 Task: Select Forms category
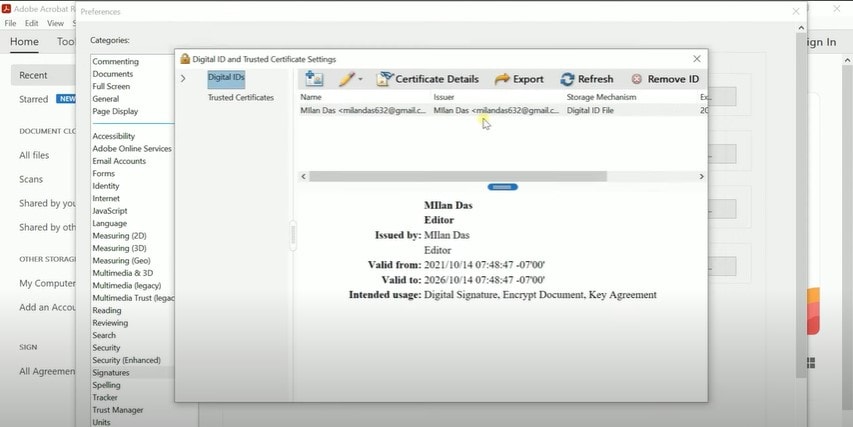coord(103,174)
